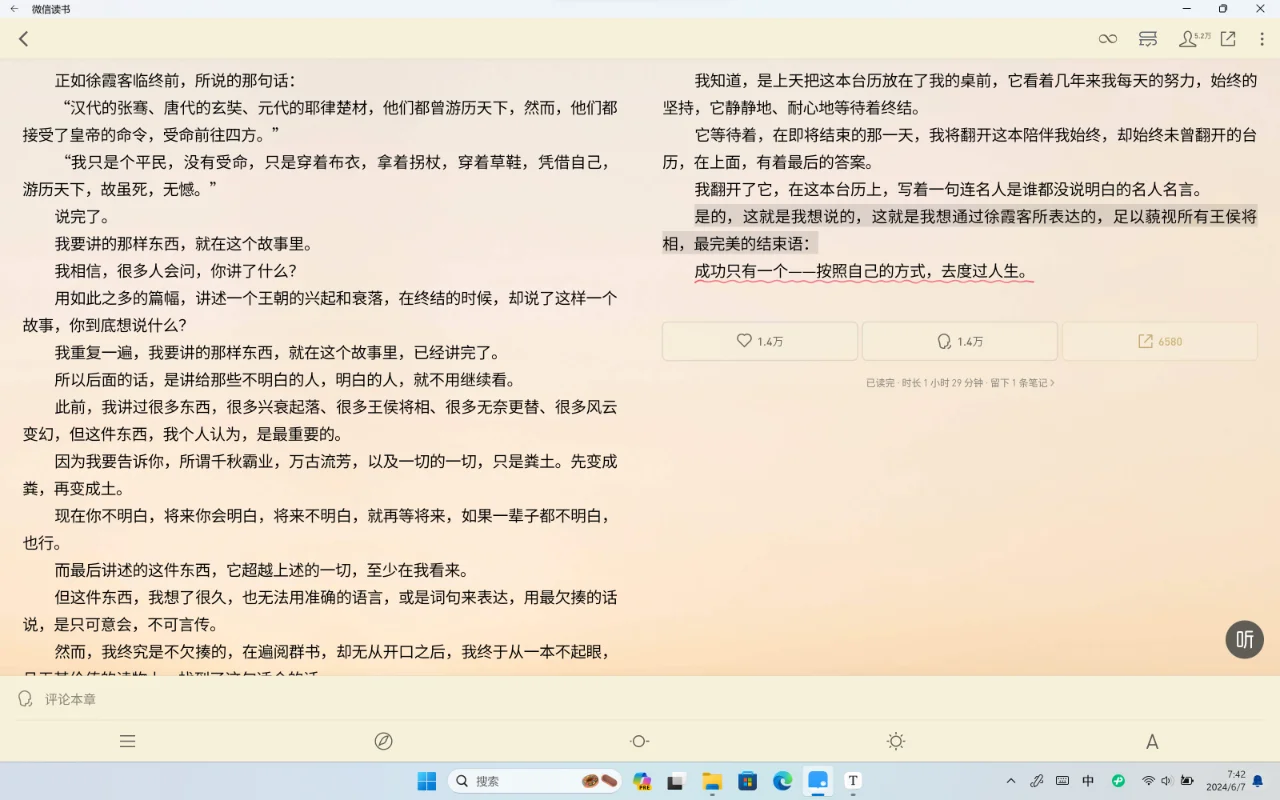Activate eye-protection reading mode
Image resolution: width=1280 pixels, height=800 pixels.
(x=383, y=741)
